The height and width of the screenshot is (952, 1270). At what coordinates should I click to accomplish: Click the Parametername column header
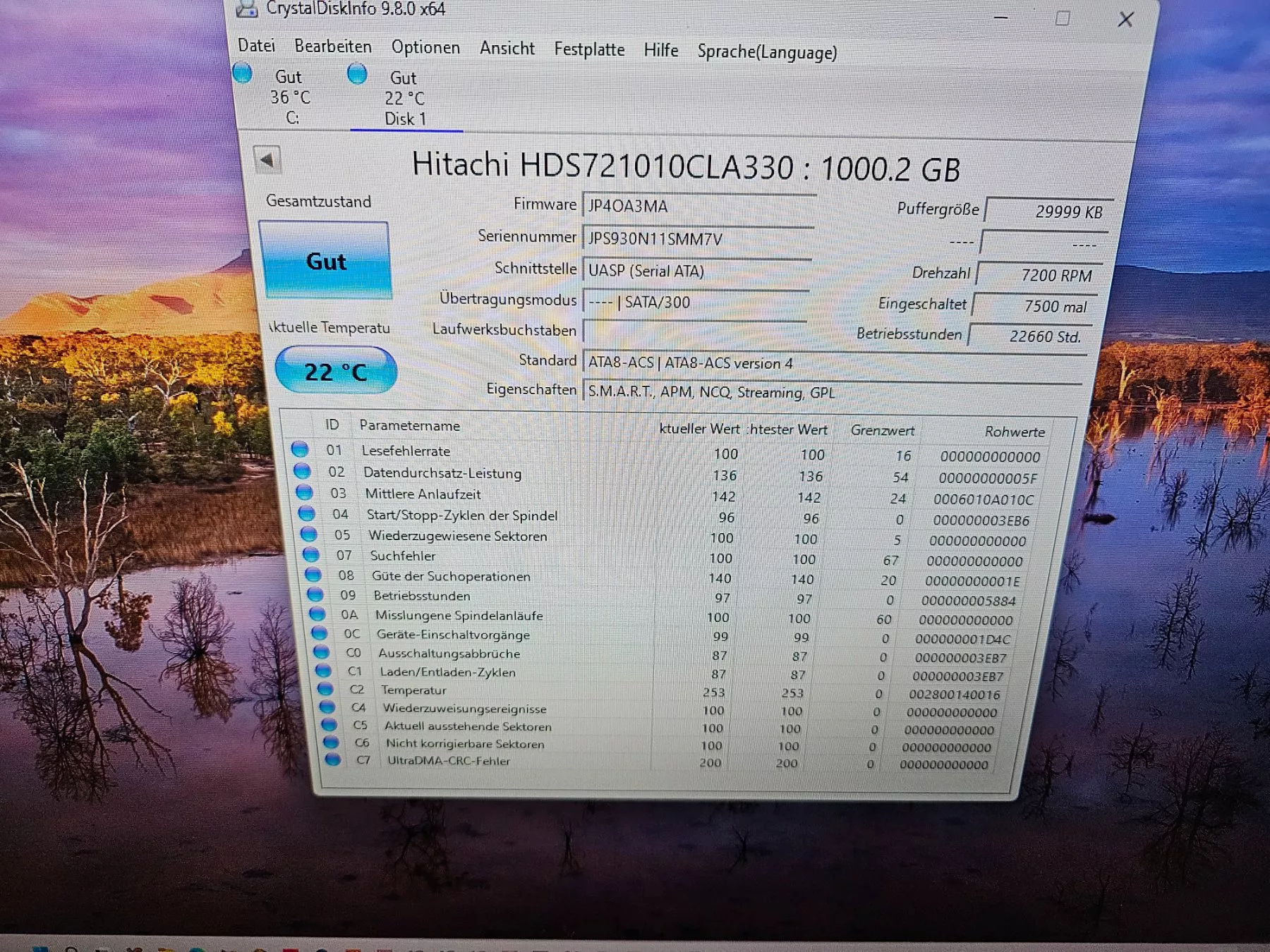pos(409,425)
